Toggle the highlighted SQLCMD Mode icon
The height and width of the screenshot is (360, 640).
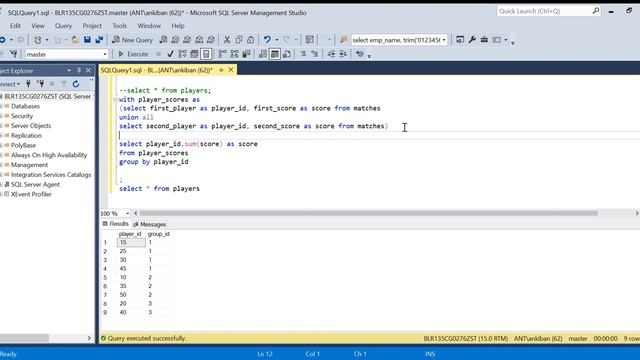[206, 54]
